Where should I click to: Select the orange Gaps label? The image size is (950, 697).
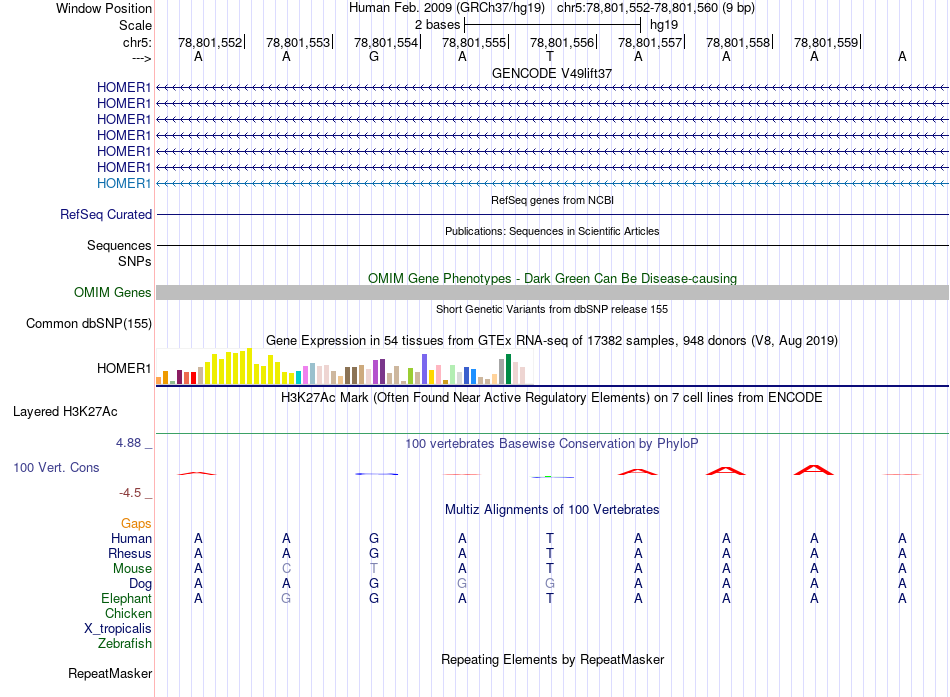136,523
